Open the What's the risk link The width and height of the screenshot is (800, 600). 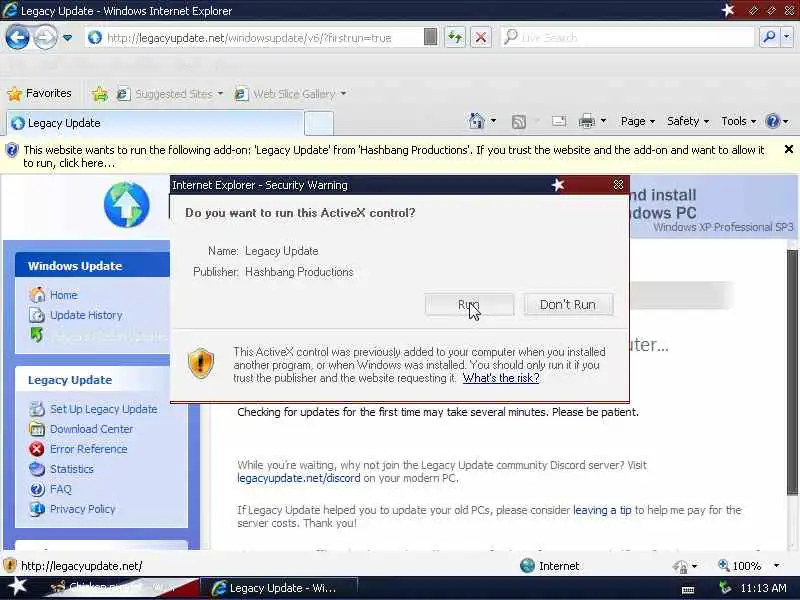[501, 378]
